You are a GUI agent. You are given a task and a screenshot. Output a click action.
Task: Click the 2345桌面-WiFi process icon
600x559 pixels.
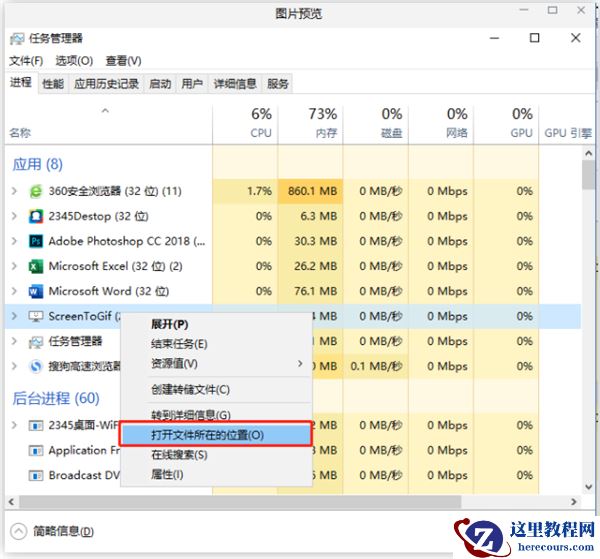click(x=36, y=425)
